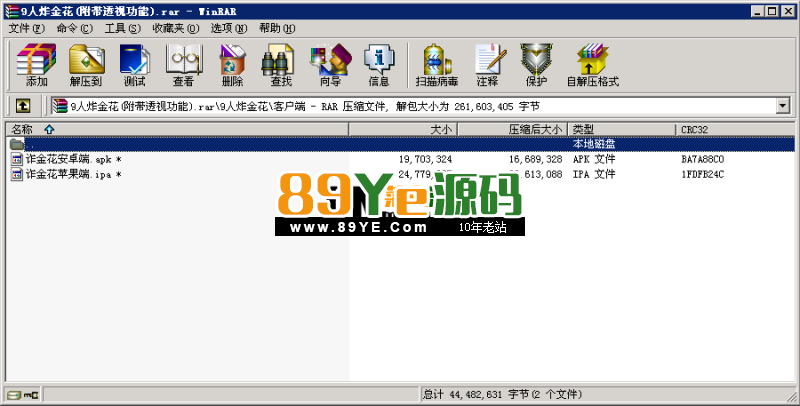
Task: Minimize the WinRAR window
Action: [758, 11]
